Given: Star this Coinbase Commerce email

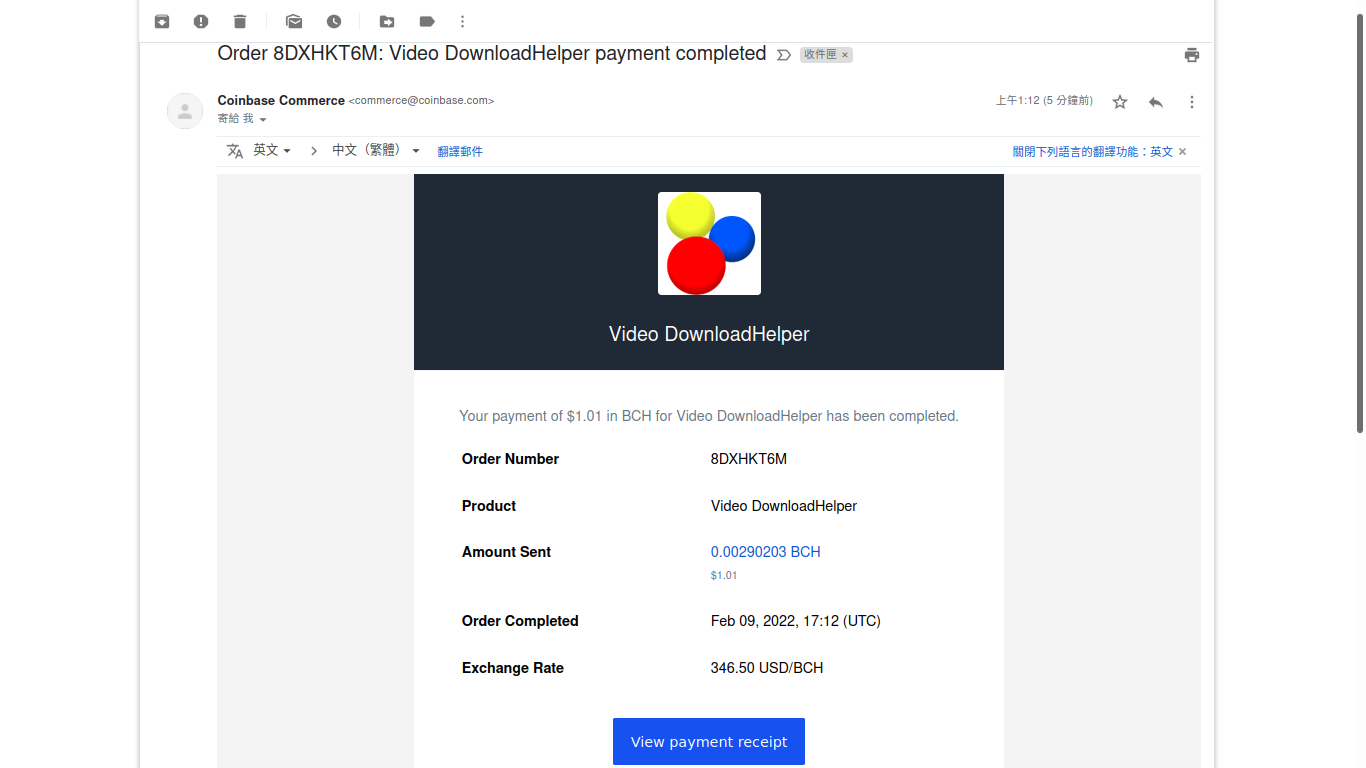Looking at the screenshot, I should coord(1120,102).
